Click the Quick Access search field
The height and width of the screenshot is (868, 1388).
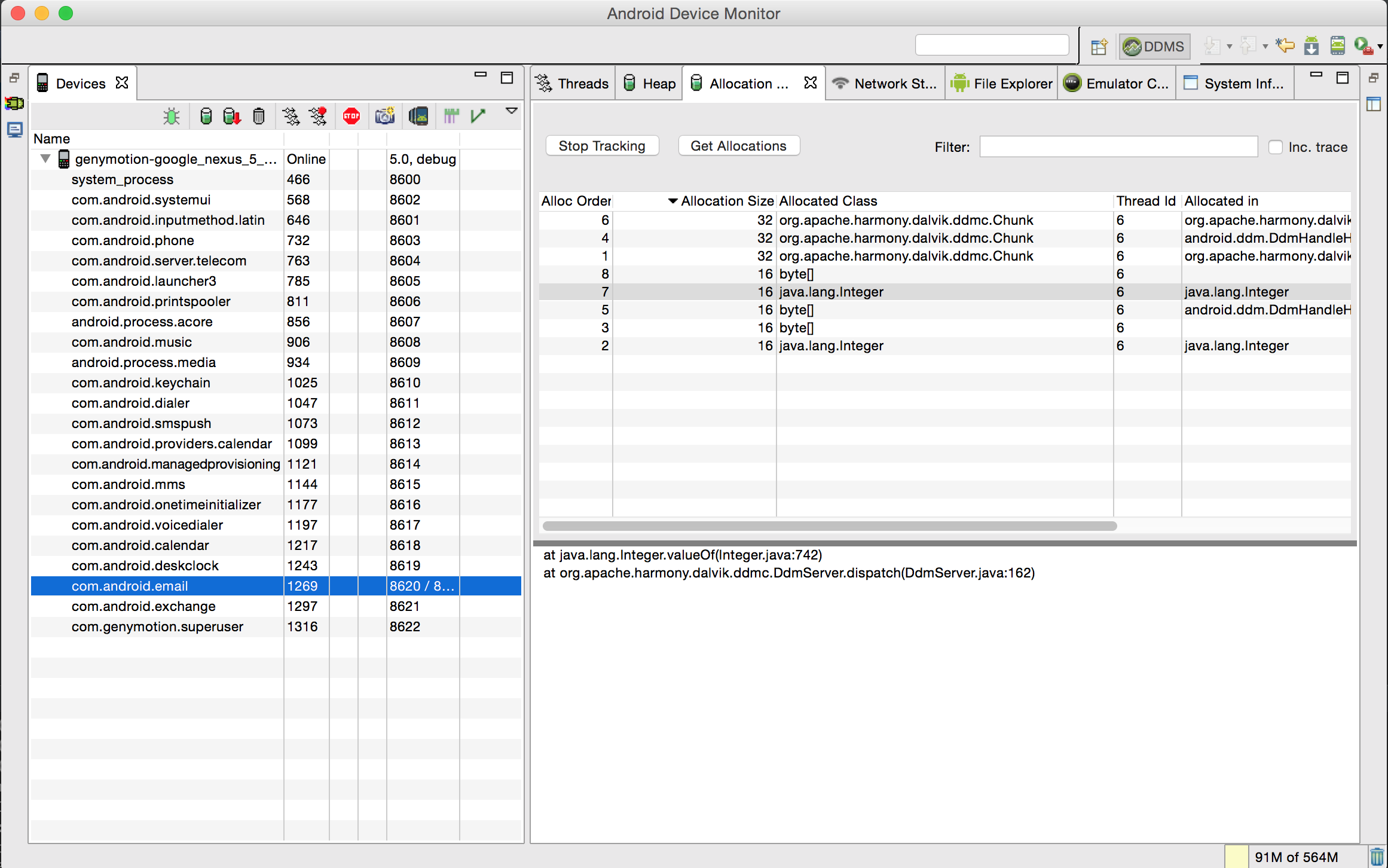(x=992, y=45)
